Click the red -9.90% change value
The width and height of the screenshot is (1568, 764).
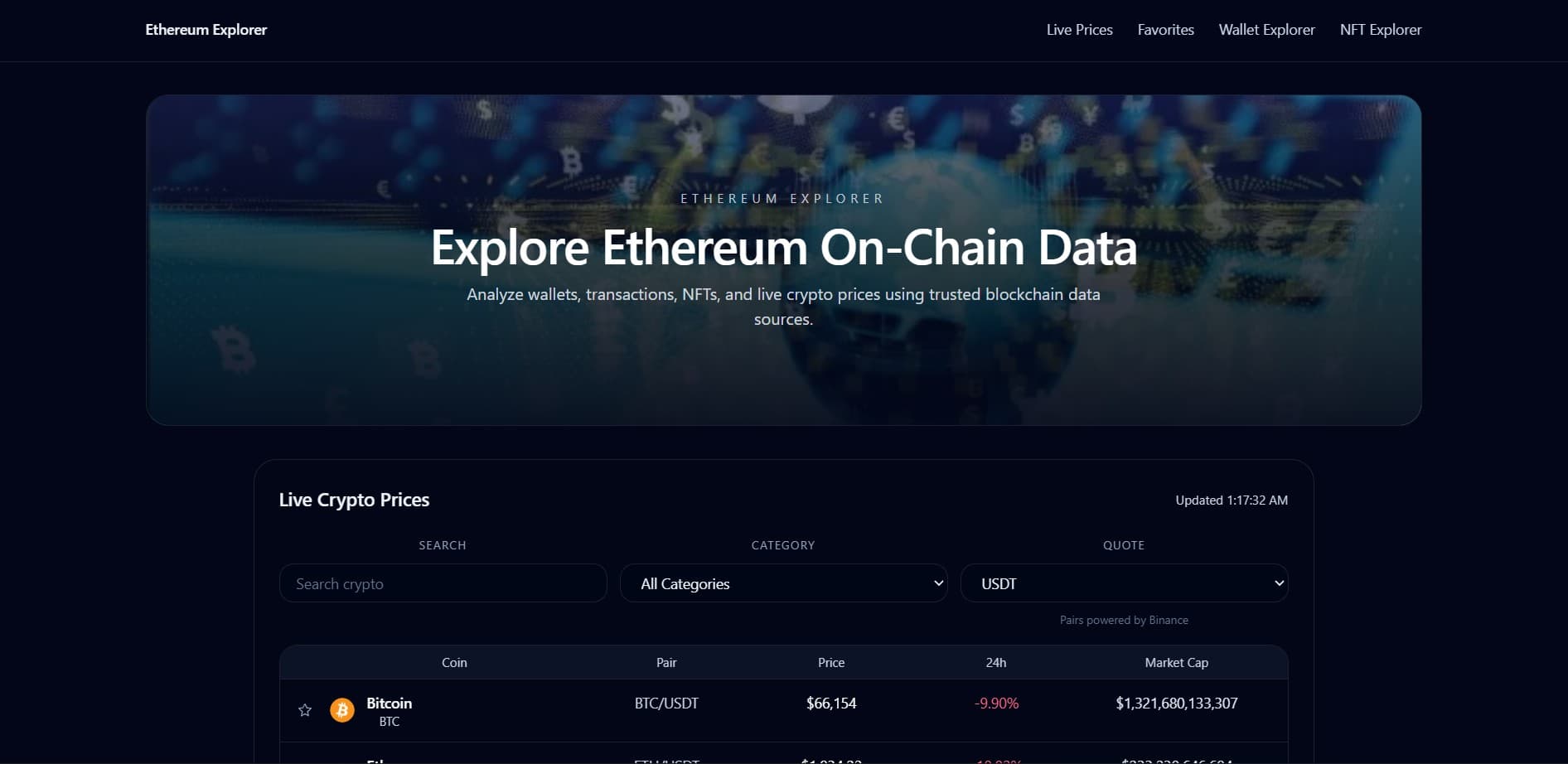(x=996, y=703)
